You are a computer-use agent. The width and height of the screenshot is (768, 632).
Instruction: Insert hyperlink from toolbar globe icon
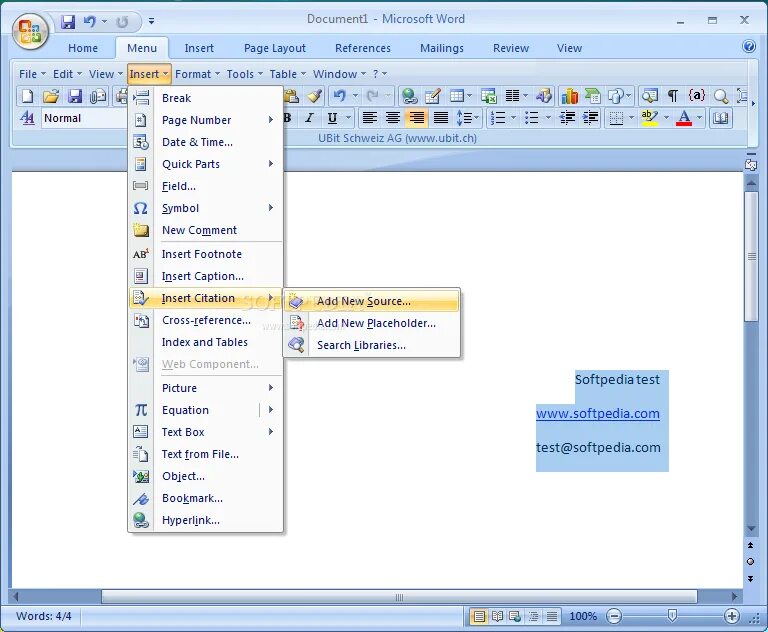(409, 96)
